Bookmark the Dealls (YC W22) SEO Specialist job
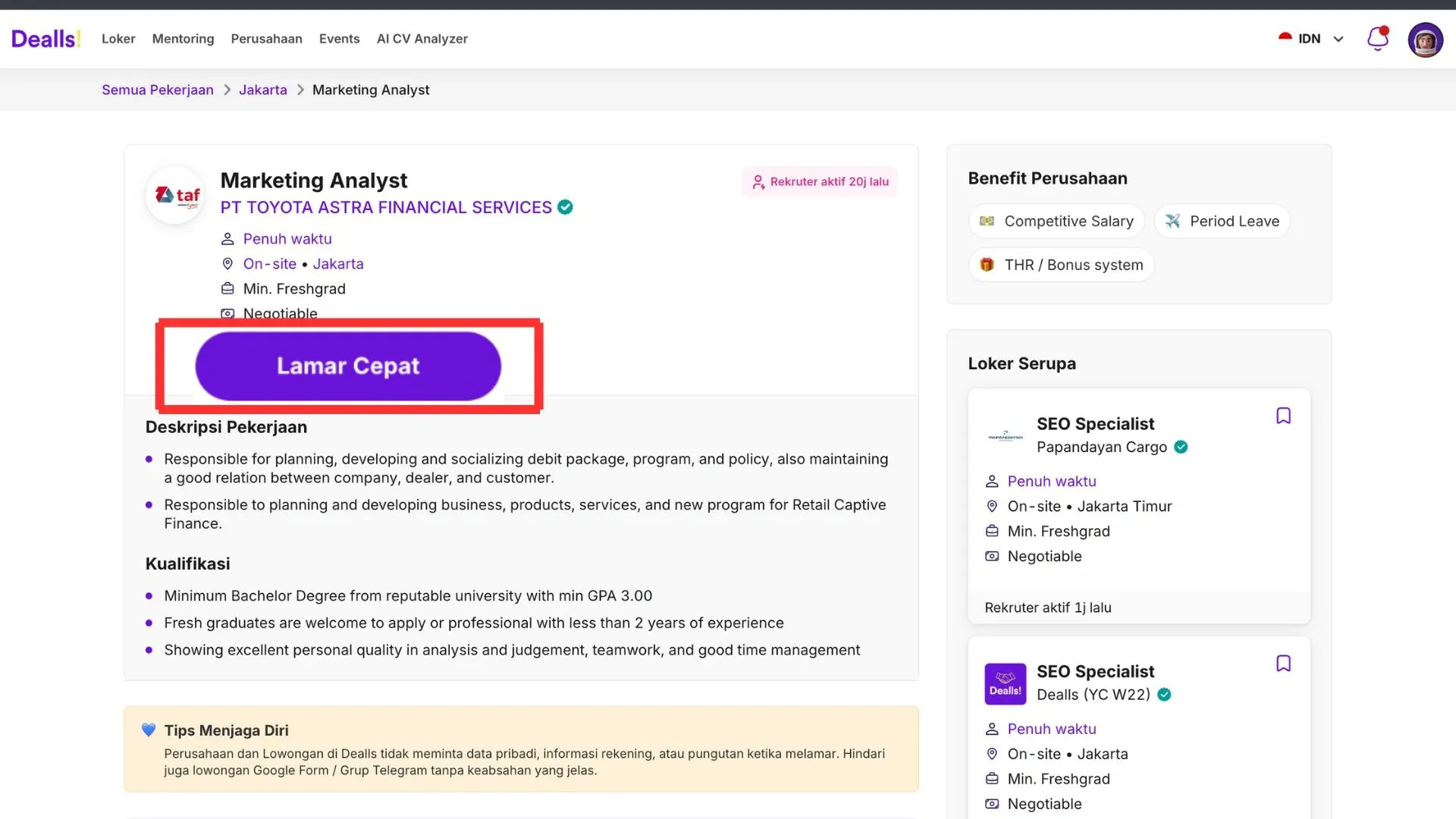 [x=1283, y=664]
